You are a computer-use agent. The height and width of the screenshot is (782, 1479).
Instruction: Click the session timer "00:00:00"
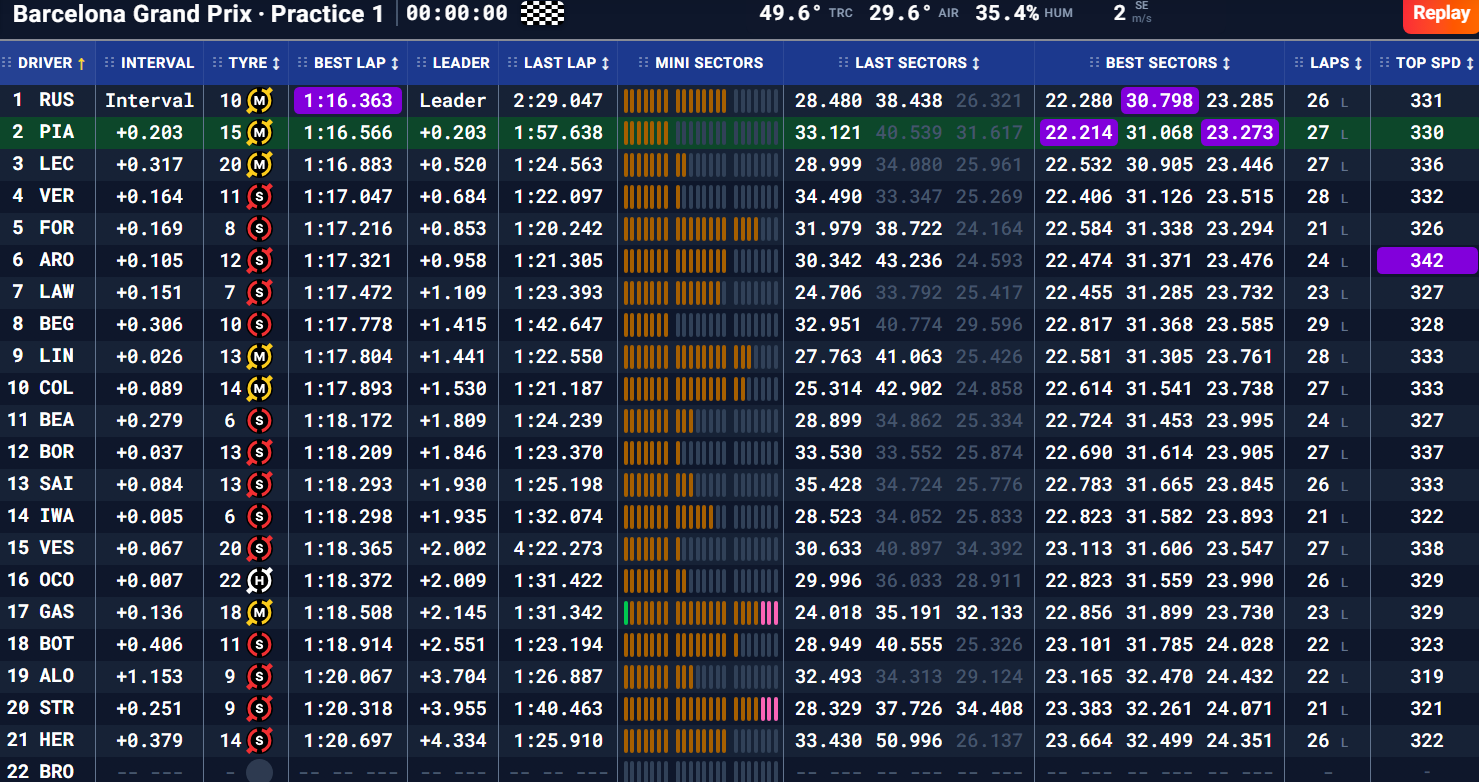[x=457, y=14]
